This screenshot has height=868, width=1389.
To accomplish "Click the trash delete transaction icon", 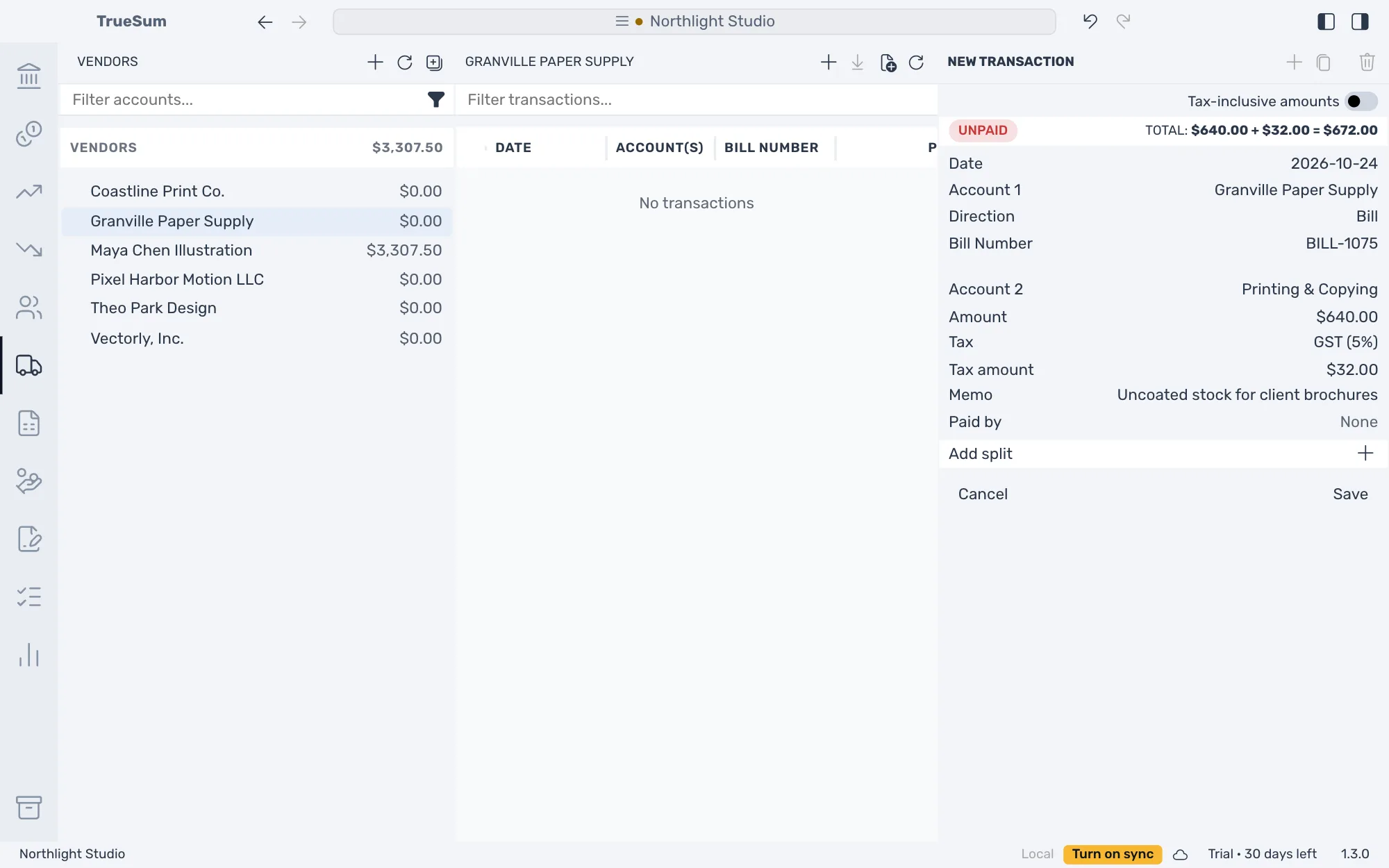I will point(1367,62).
